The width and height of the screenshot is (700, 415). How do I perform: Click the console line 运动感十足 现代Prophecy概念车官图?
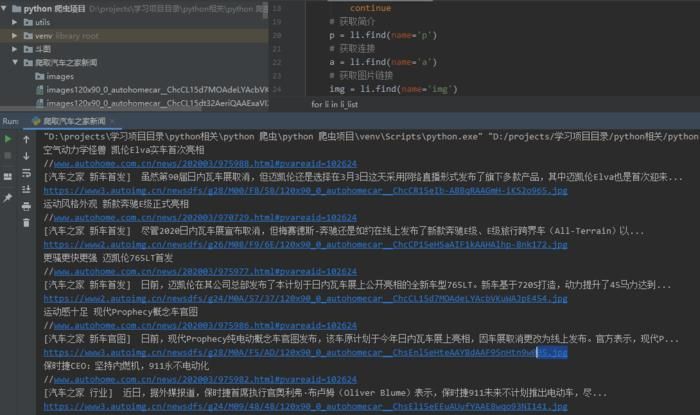121,312
